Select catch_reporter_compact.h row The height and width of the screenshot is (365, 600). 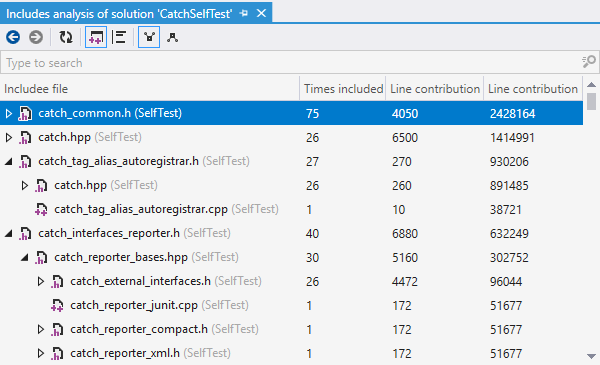click(291, 329)
